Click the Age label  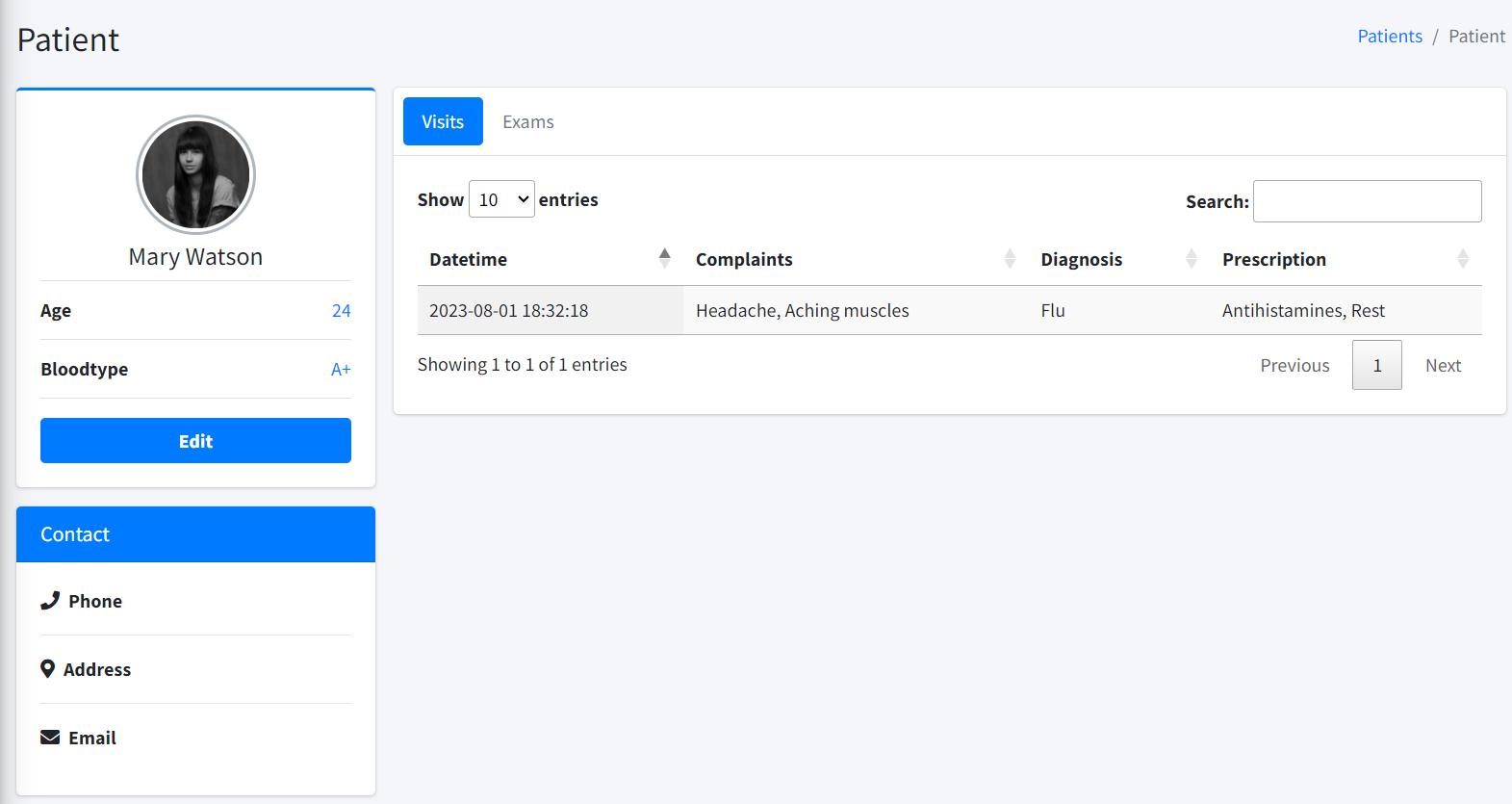coord(56,310)
